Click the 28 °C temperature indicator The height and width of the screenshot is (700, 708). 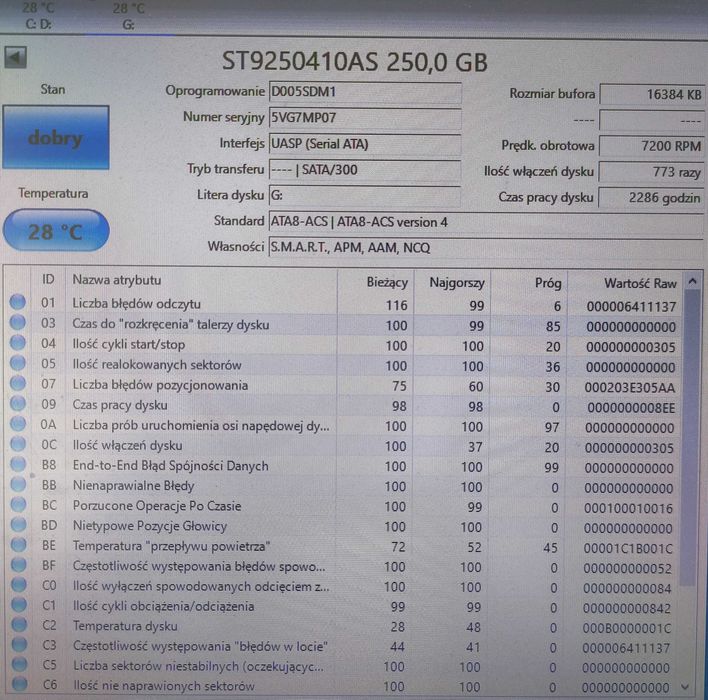coord(56,231)
